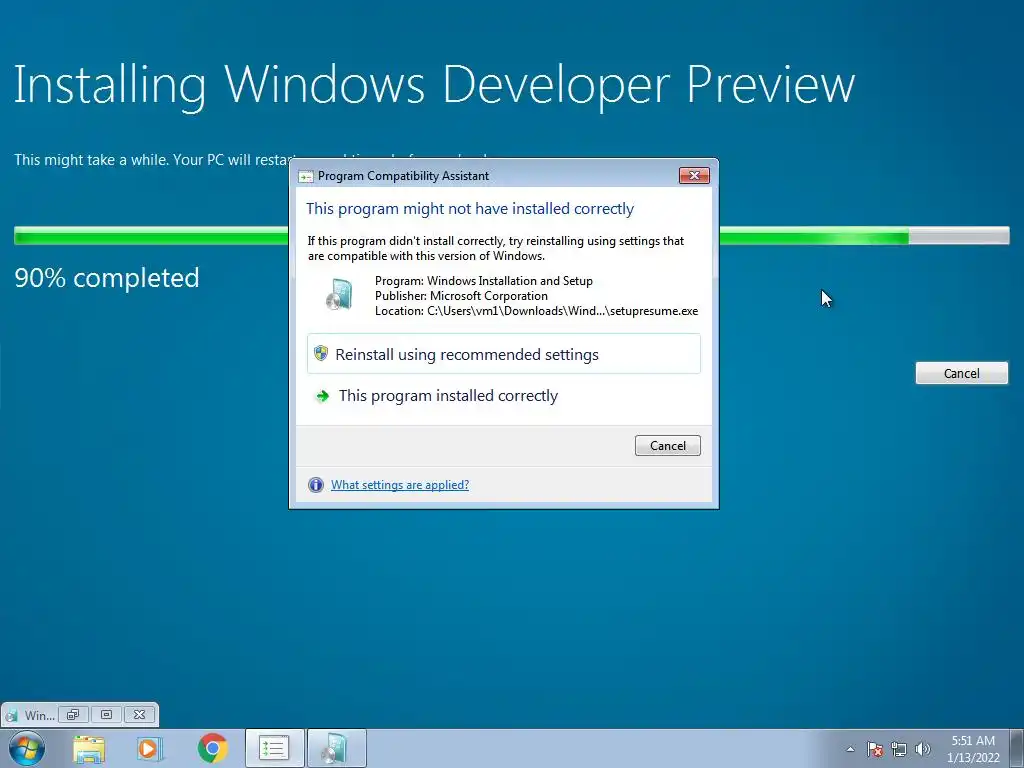Click the green arrow icon
1024x768 pixels.
tap(322, 396)
